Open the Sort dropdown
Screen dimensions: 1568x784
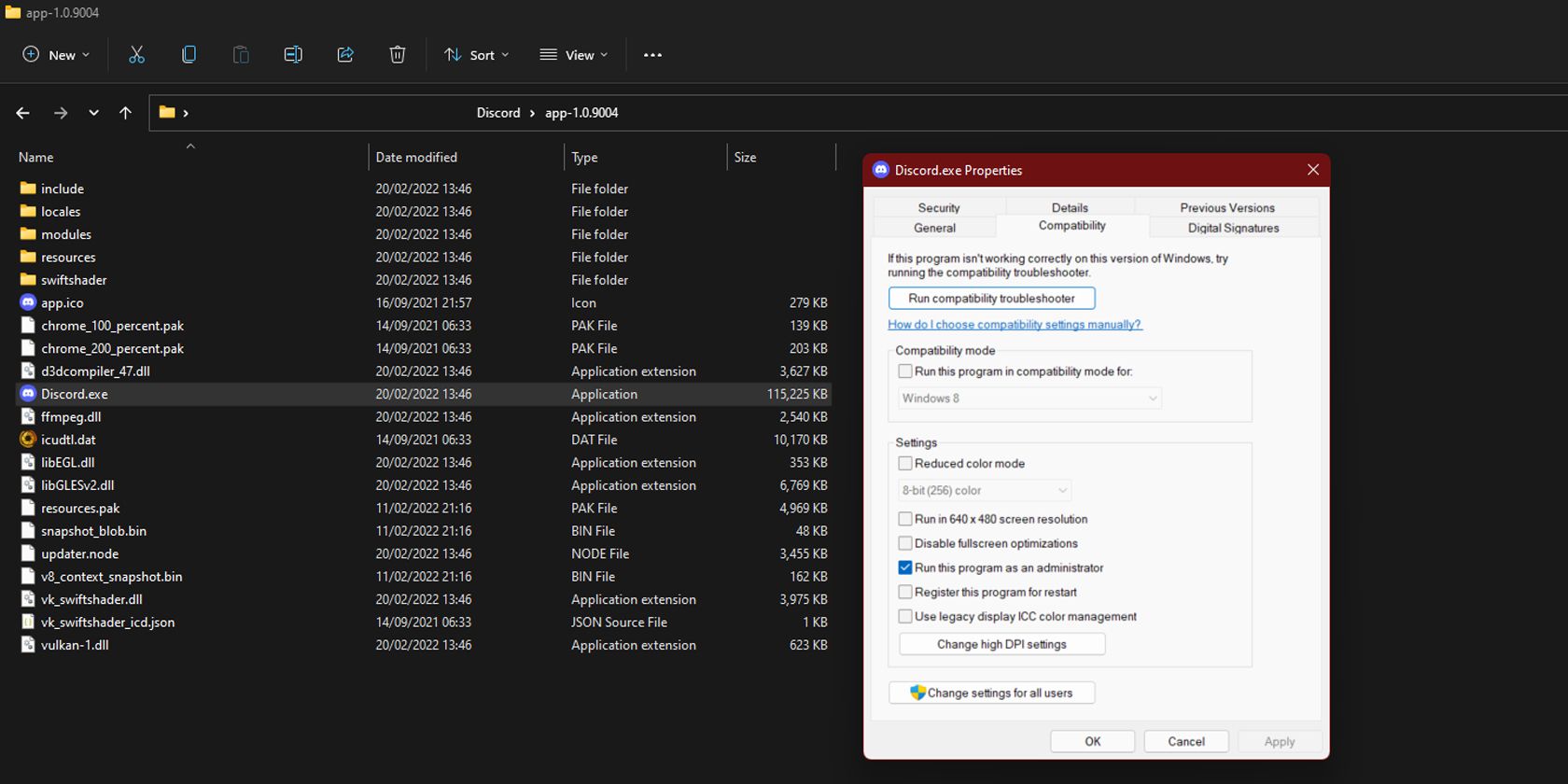477,55
